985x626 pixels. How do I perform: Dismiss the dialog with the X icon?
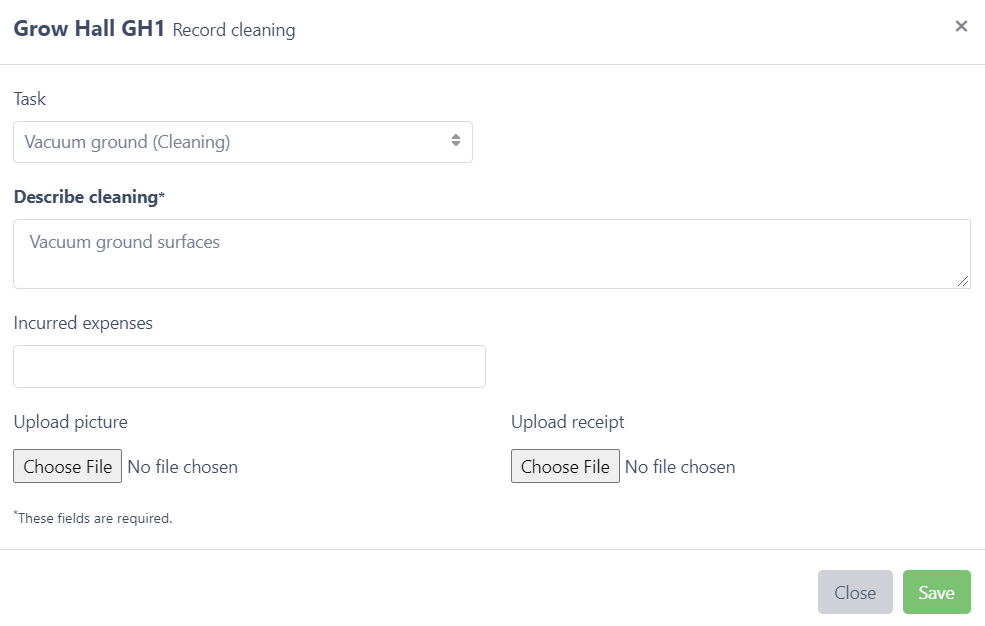(961, 27)
